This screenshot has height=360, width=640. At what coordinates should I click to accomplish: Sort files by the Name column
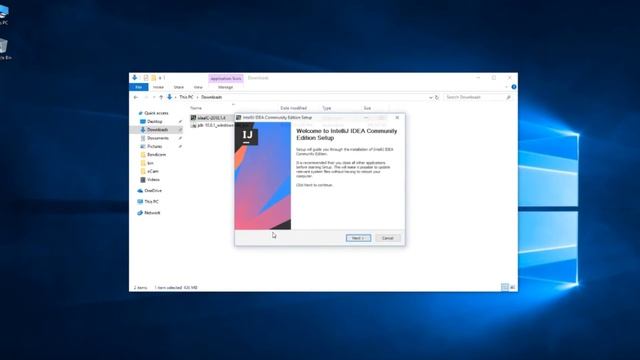(x=196, y=108)
